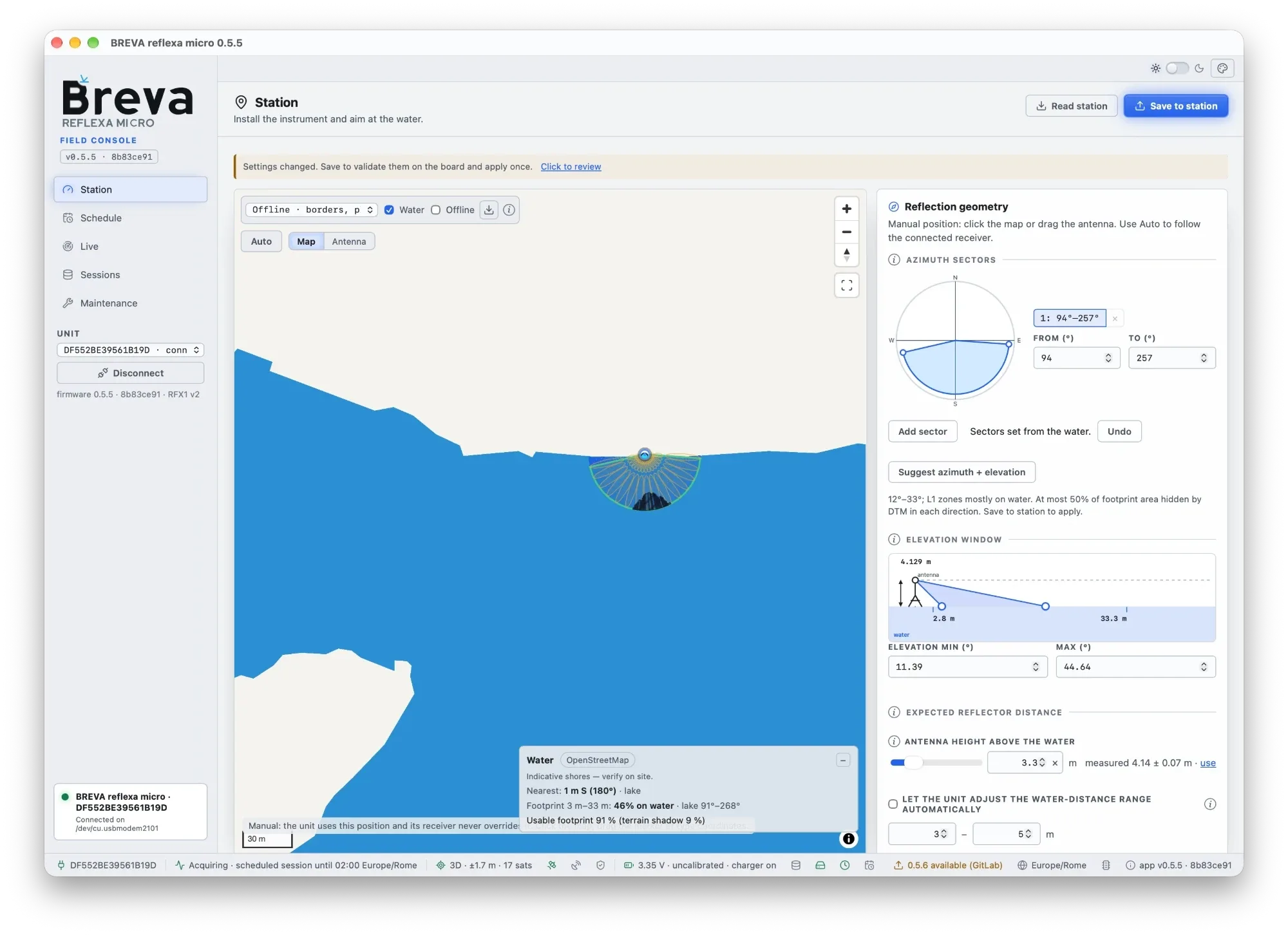Viewport: 1288px width, 935px height.
Task: Open the unit DF552BE39561B19D selector
Action: (130, 350)
